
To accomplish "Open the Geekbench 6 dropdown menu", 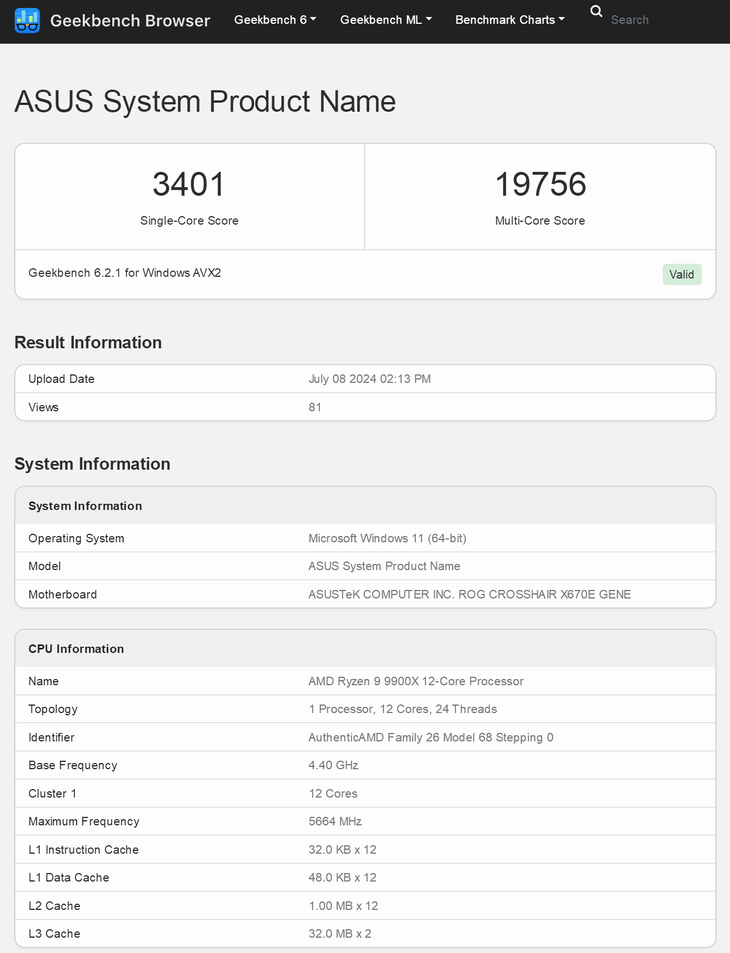I will [275, 20].
